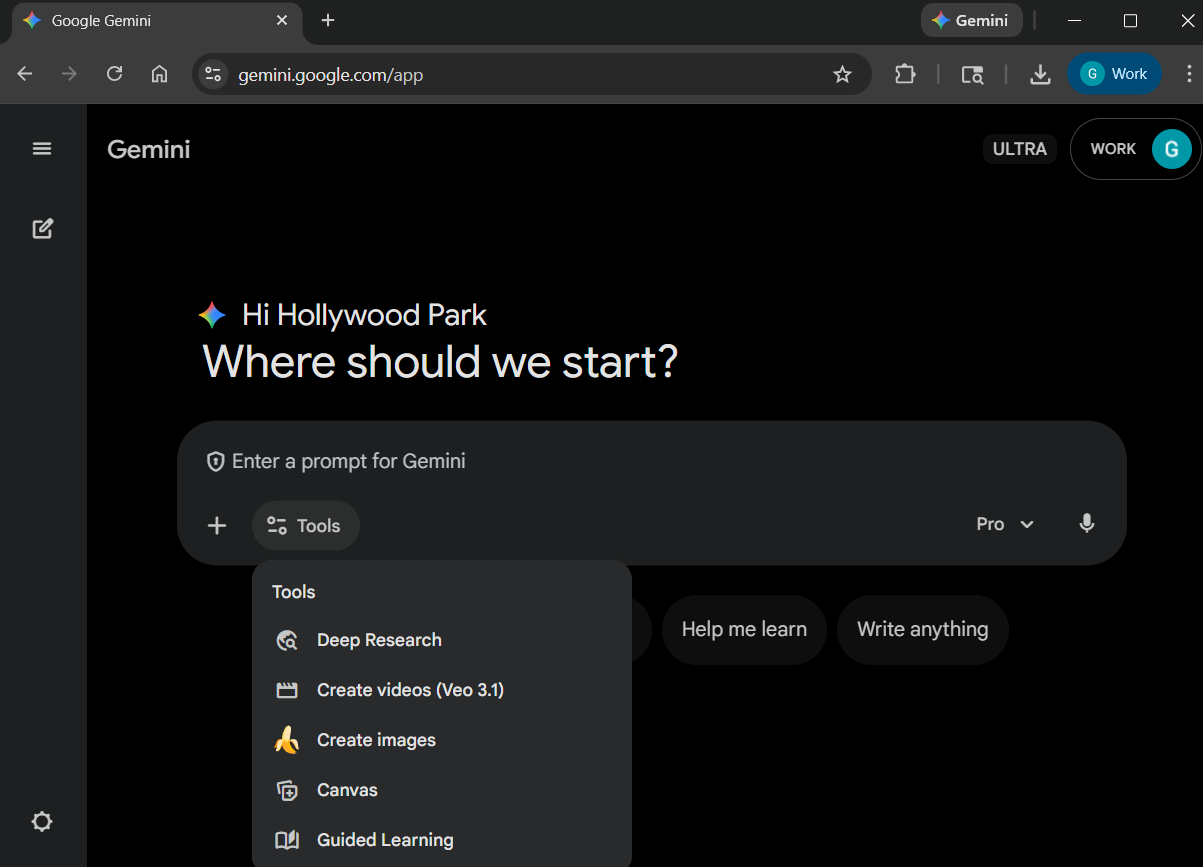View site information for gemini.google.com
Image resolution: width=1203 pixels, height=867 pixels.
[x=212, y=74]
